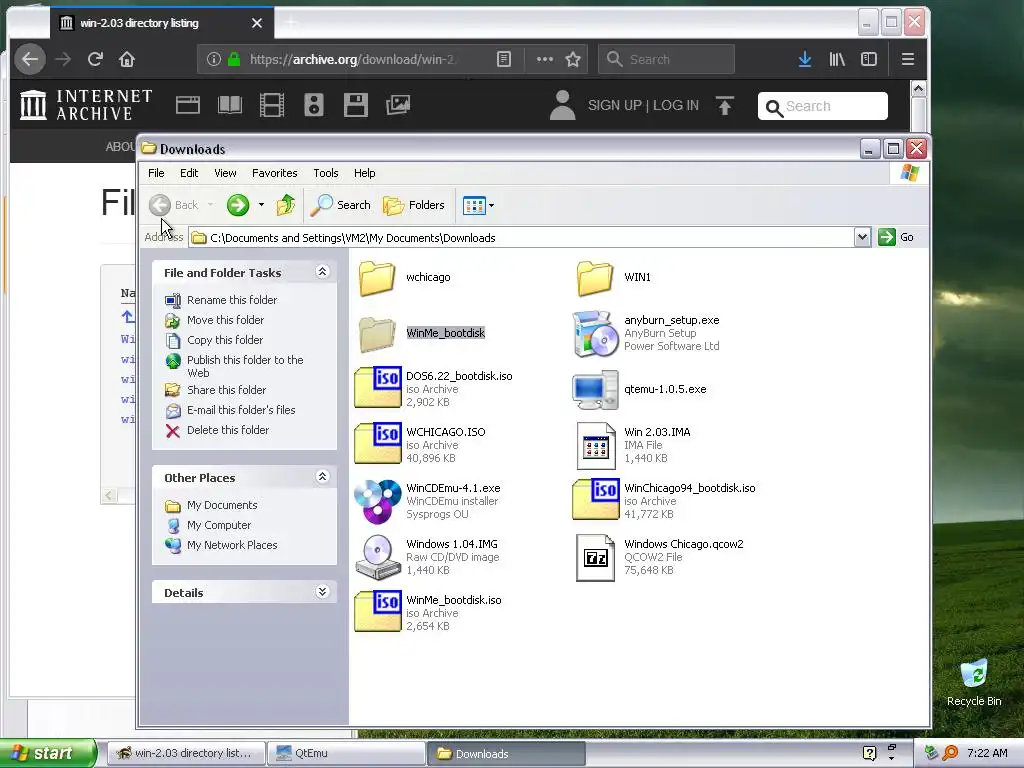Image resolution: width=1024 pixels, height=768 pixels.
Task: Click Share this folder link
Action: [x=227, y=390]
